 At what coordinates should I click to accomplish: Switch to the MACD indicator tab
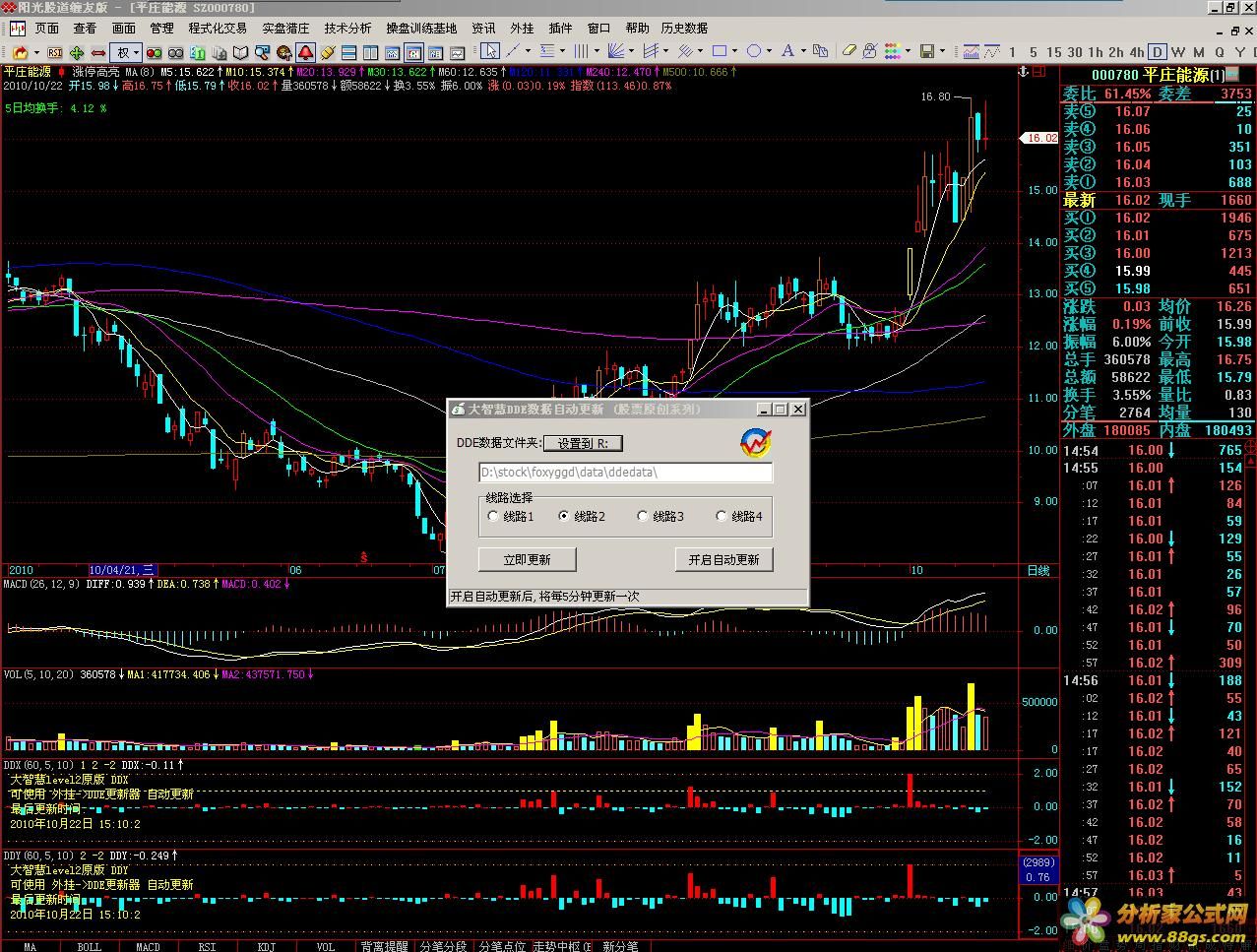(x=148, y=946)
